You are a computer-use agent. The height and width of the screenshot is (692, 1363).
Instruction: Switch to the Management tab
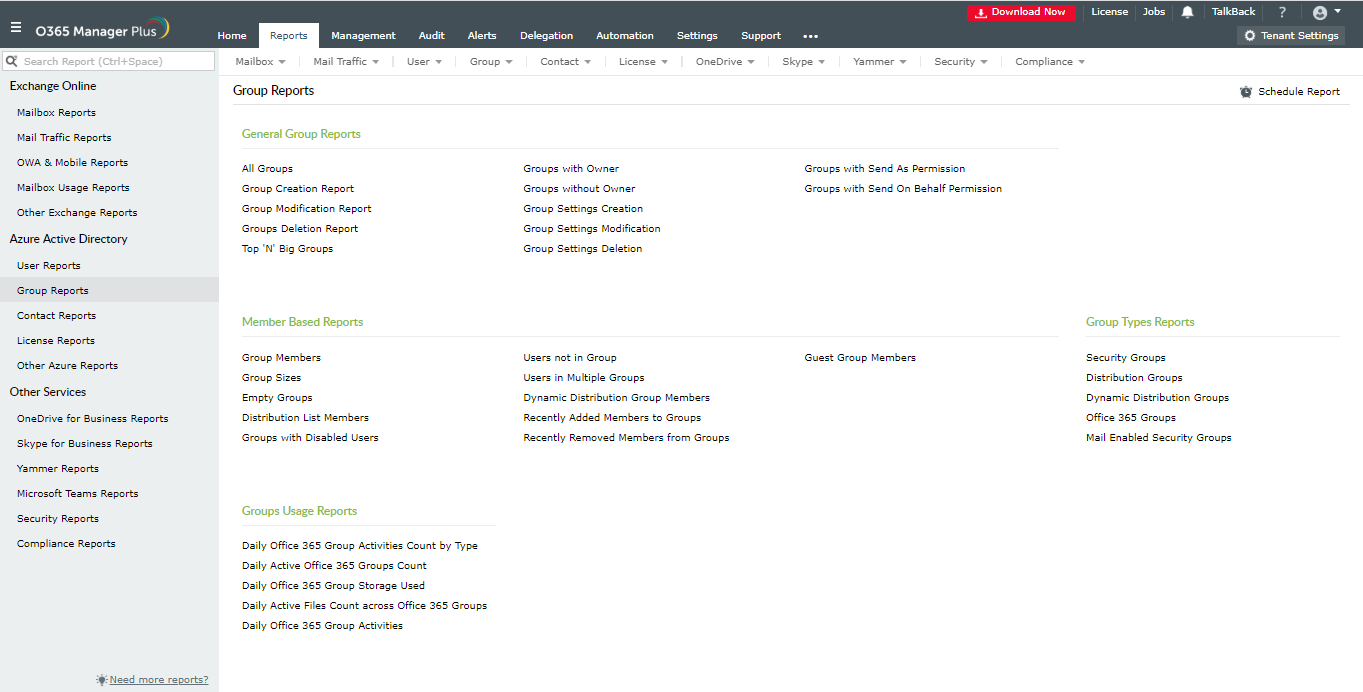coord(364,36)
